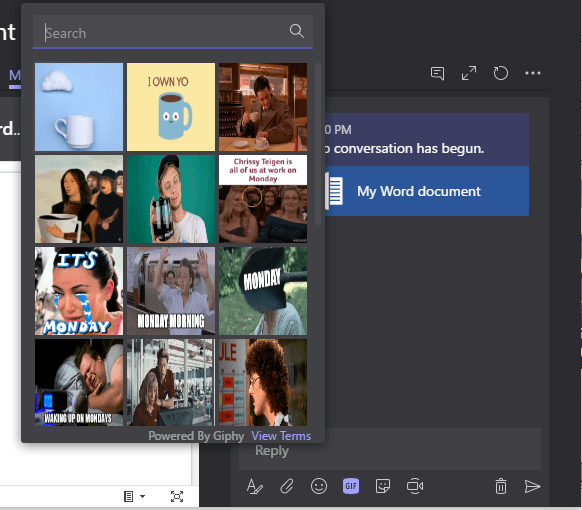582x510 pixels.
Task: Expand tab with the diagonal arrows icon
Action: pyautogui.click(x=469, y=73)
